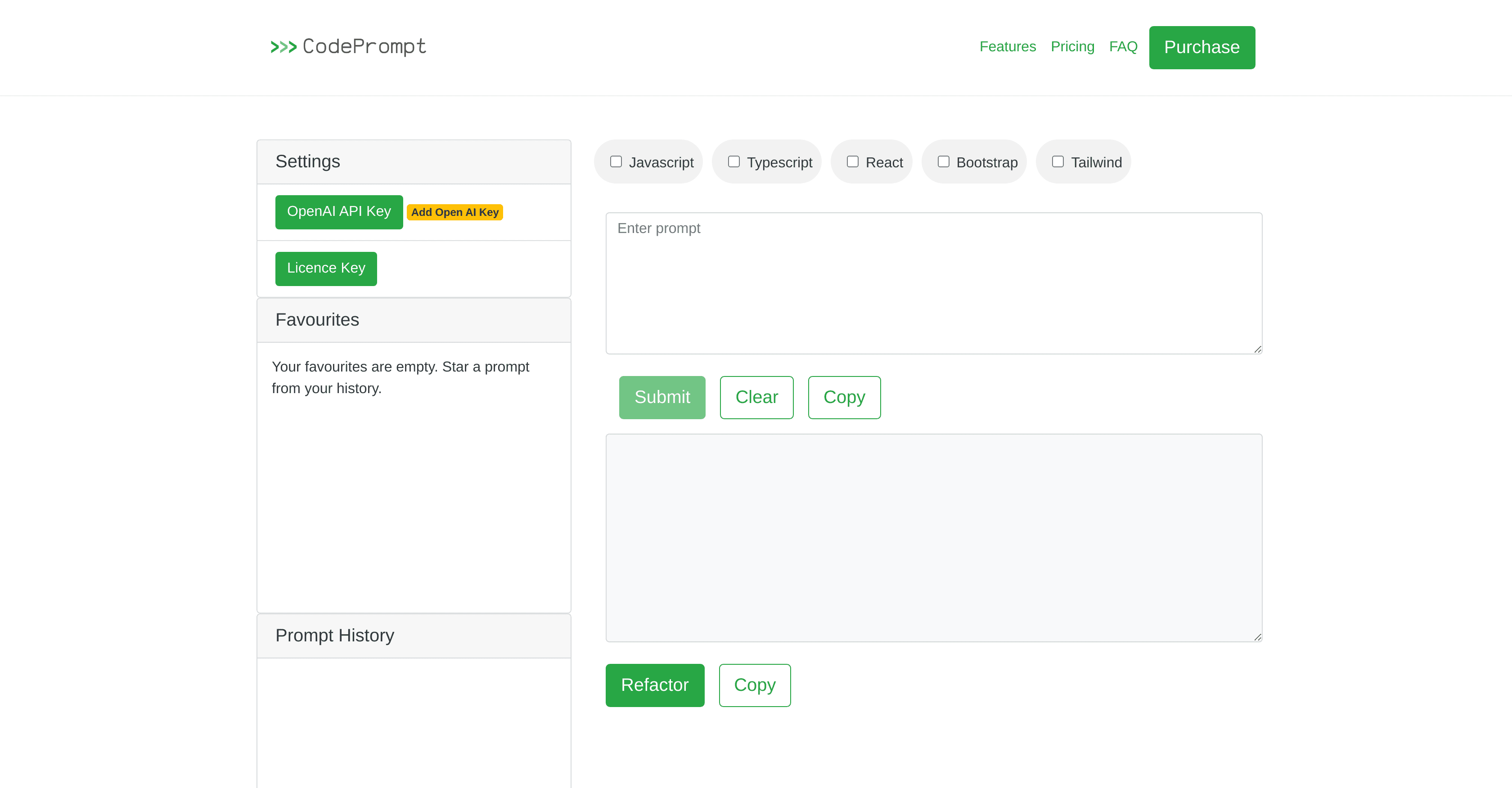Enable the Typescript checkbox
This screenshot has height=788, width=1512.
point(733,161)
